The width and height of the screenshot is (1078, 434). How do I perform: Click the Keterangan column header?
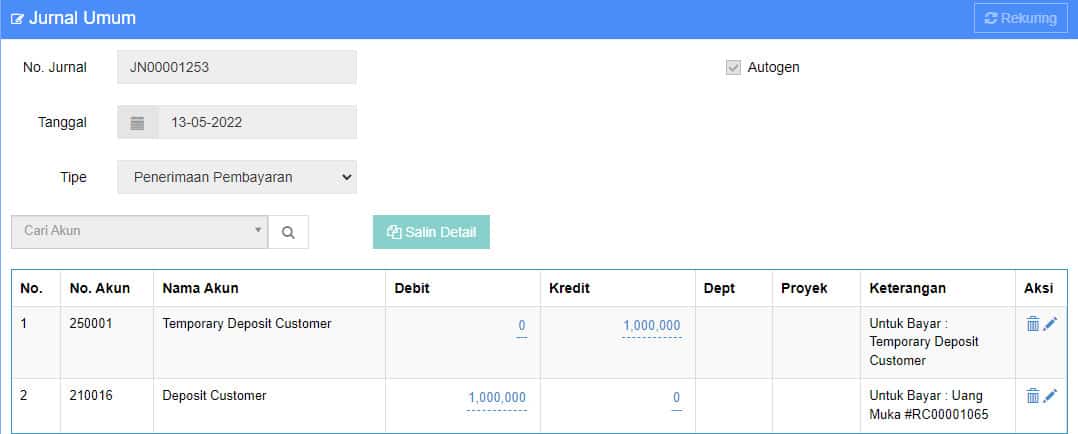pyautogui.click(x=907, y=288)
